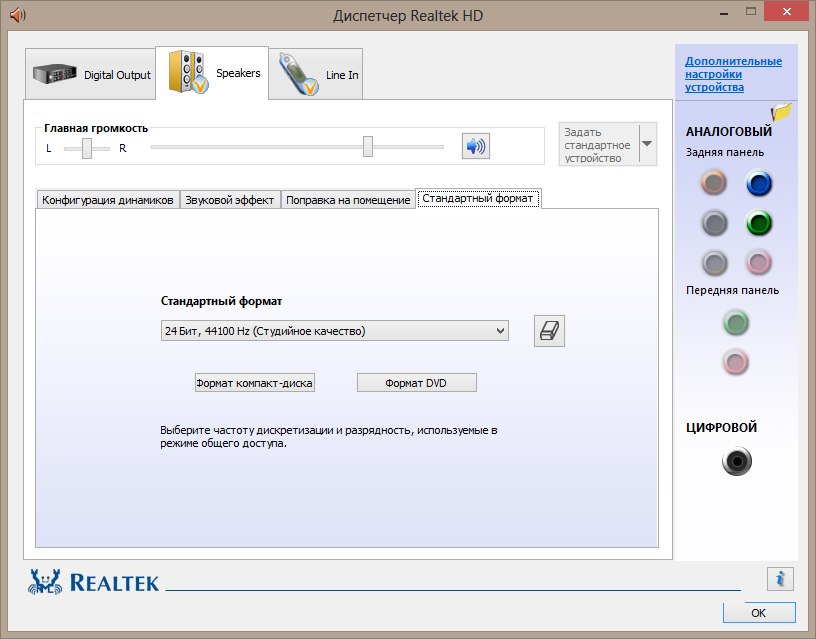Open Дополнительные настройки устройства link
Viewport: 816px width, 639px height.
click(733, 74)
